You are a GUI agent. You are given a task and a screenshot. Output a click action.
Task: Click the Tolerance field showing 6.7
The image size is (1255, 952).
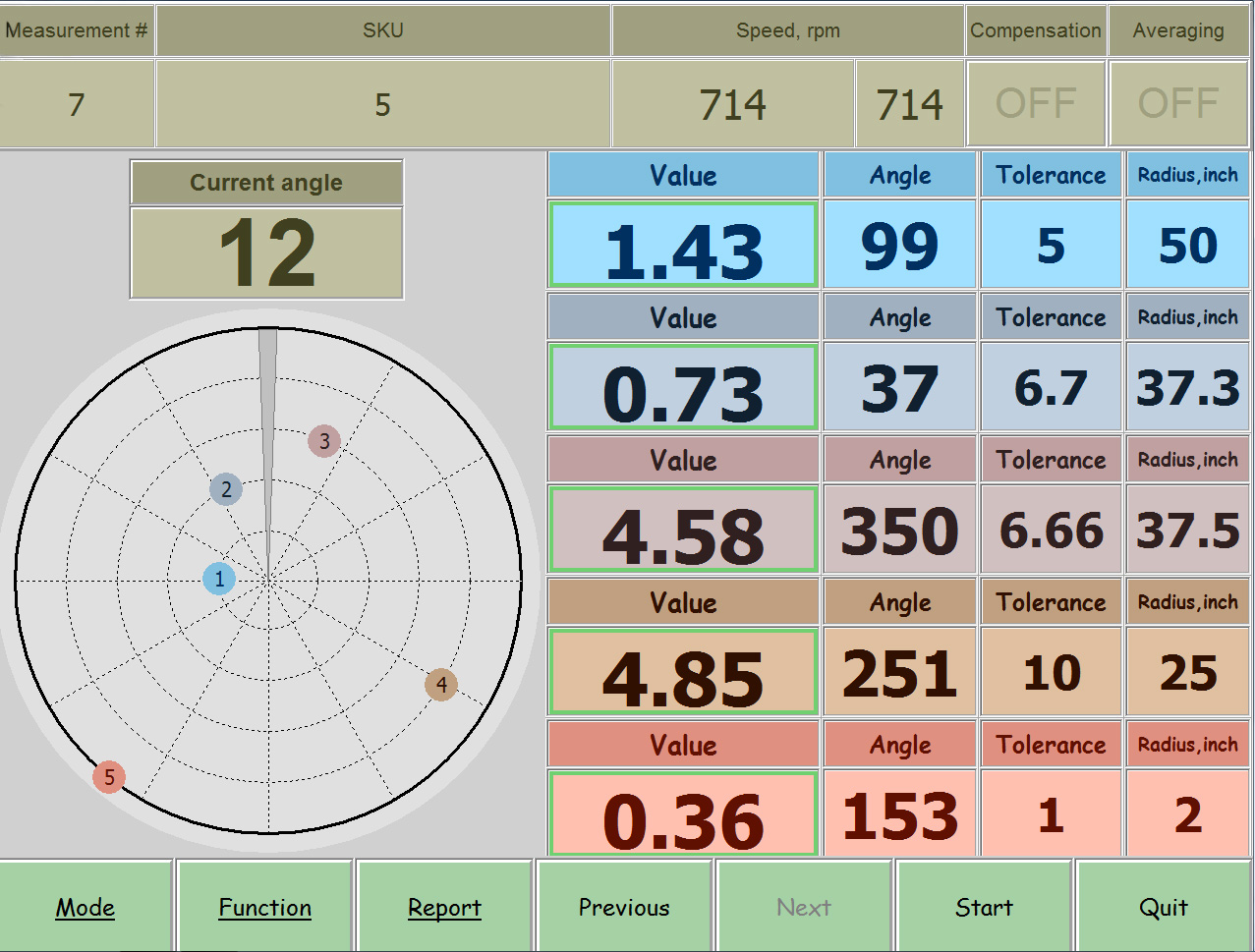1051,388
